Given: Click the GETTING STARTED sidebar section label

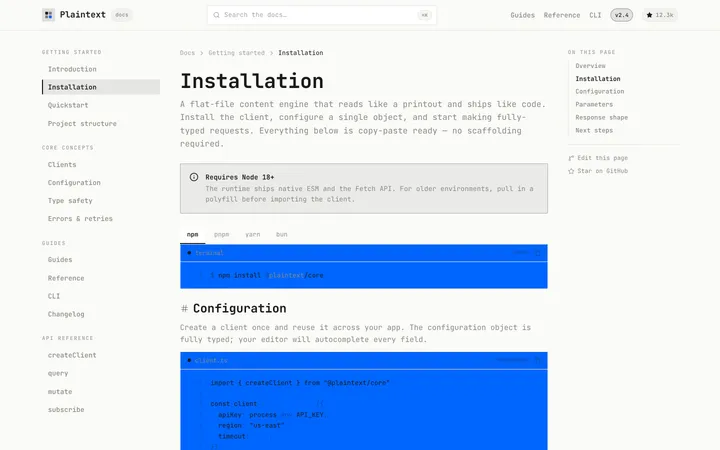Looking at the screenshot, I should click(x=72, y=52).
